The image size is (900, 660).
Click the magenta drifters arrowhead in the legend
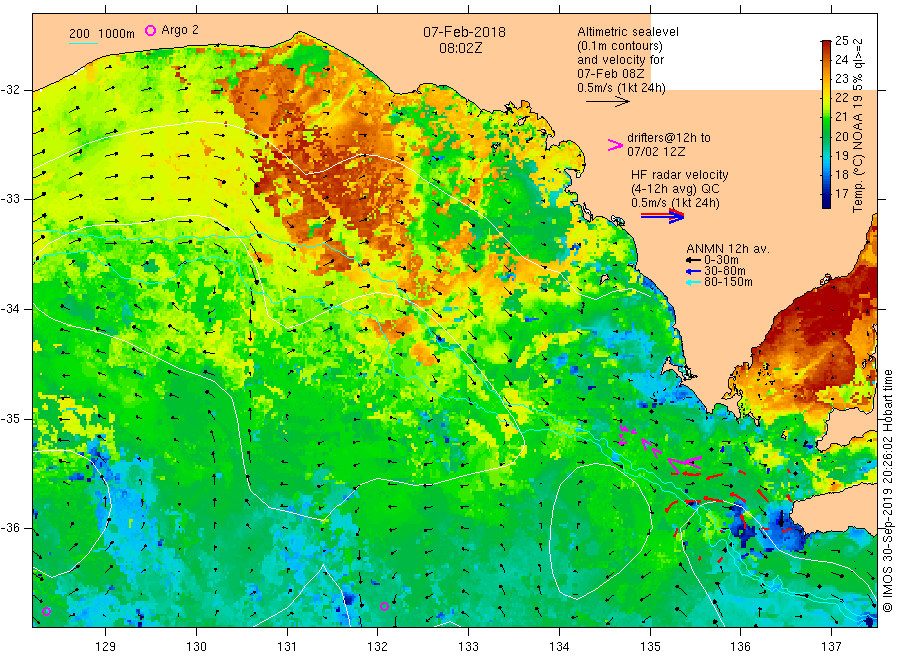615,145
